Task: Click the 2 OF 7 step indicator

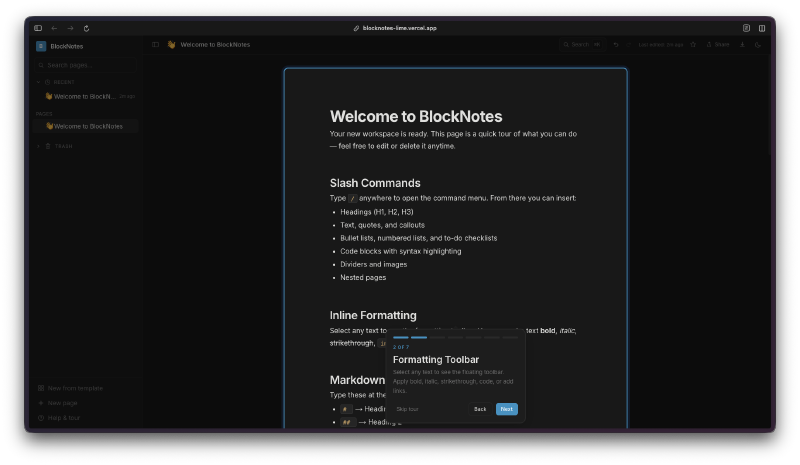Action: [401, 347]
